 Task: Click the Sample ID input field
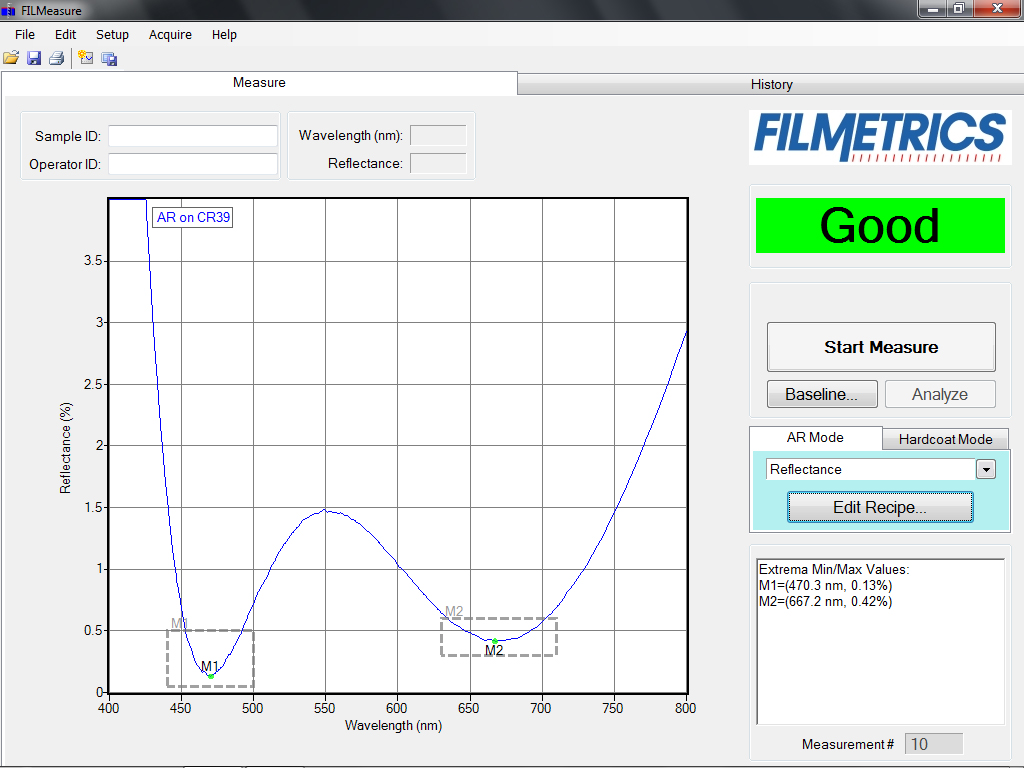(193, 136)
